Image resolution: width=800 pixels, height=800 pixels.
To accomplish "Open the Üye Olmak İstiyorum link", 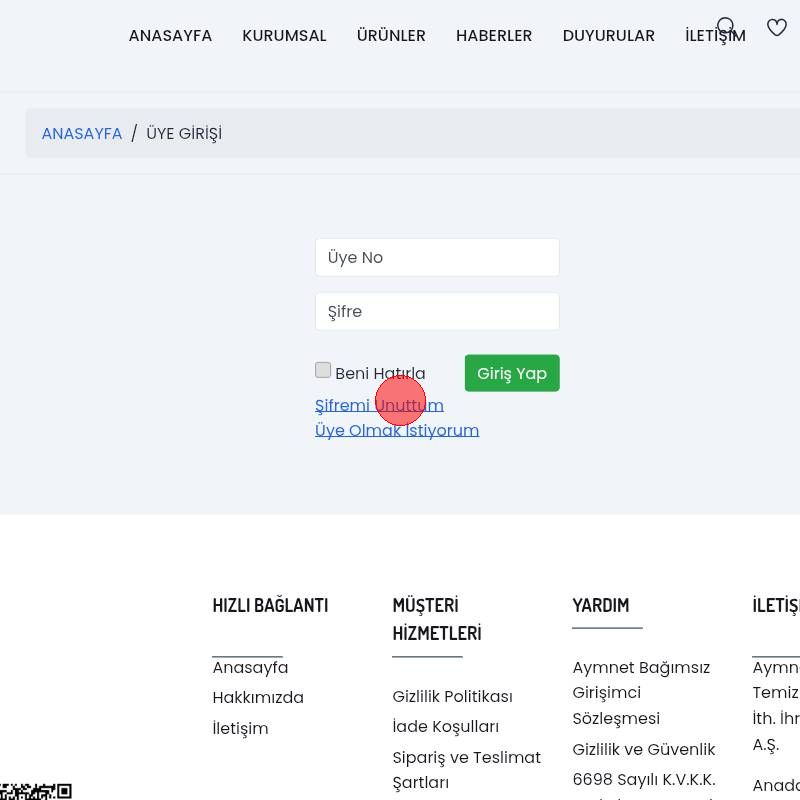I will point(397,430).
